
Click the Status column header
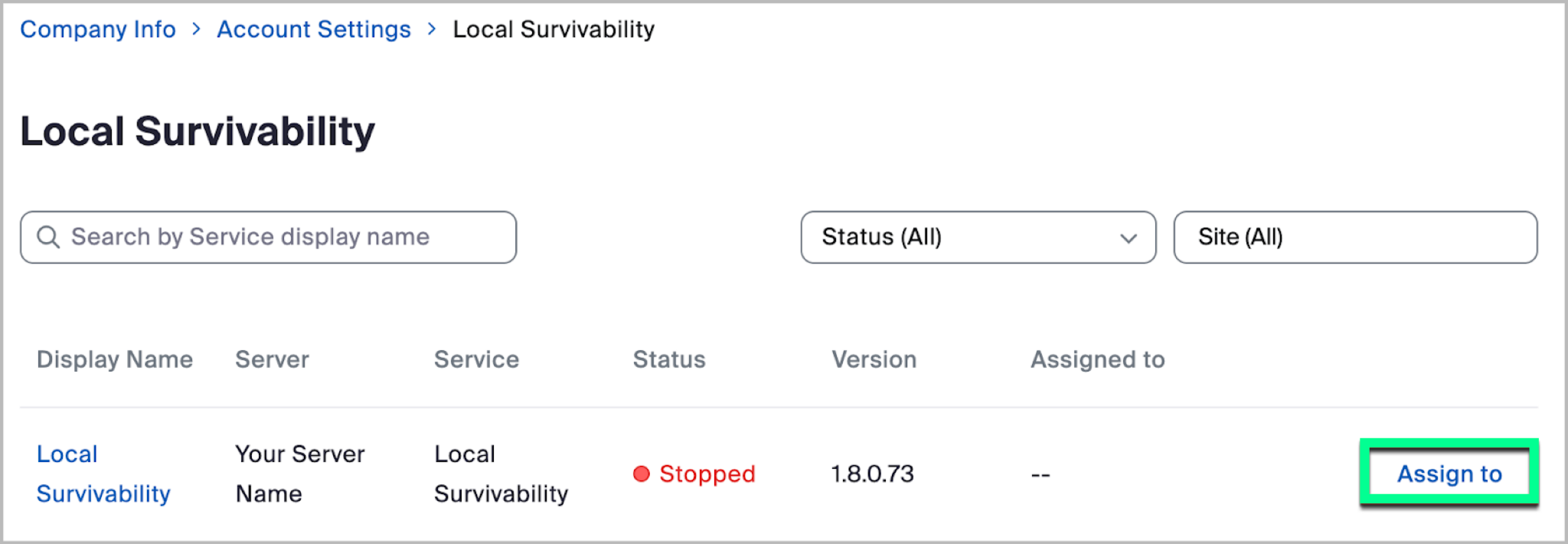click(x=669, y=359)
